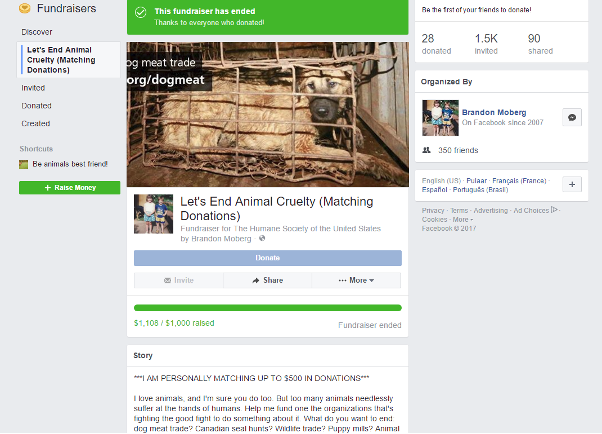Expand the More dropdown menu
The width and height of the screenshot is (602, 434).
pos(356,280)
